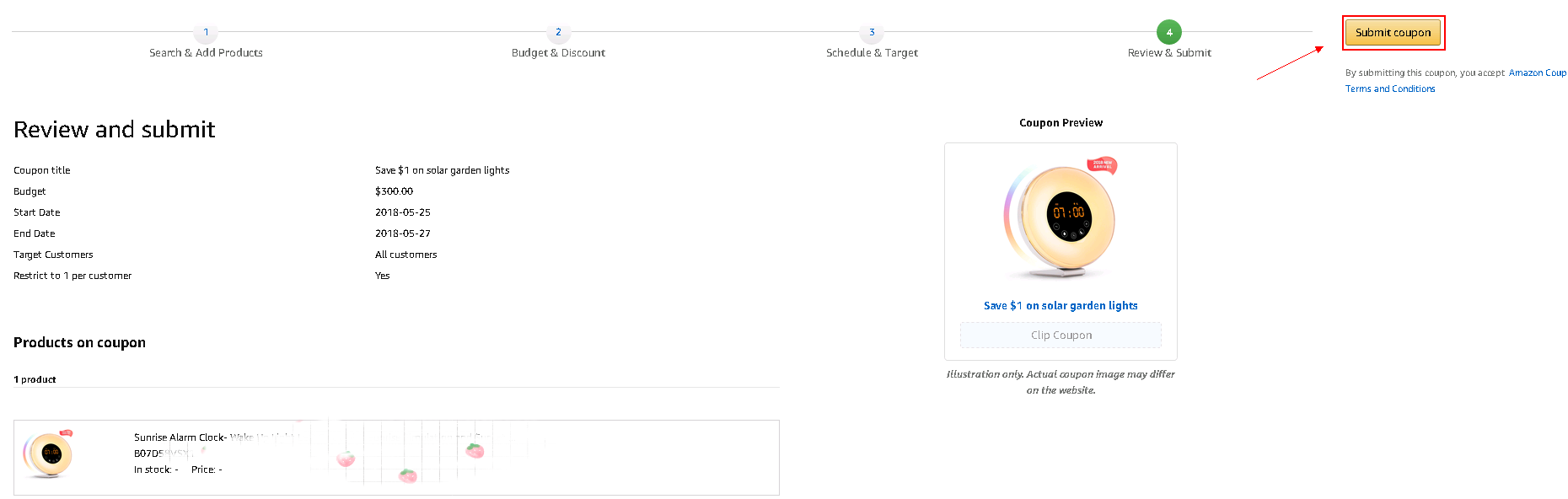This screenshot has height=499, width=1568.
Task: Click the blue coupon title in the preview card
Action: coord(1061,306)
